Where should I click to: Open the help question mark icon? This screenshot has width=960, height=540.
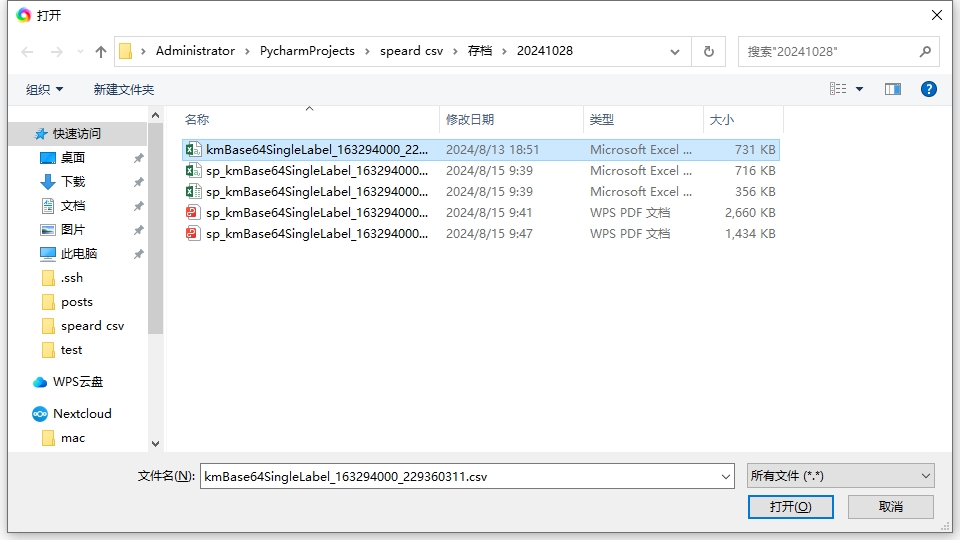coord(928,89)
